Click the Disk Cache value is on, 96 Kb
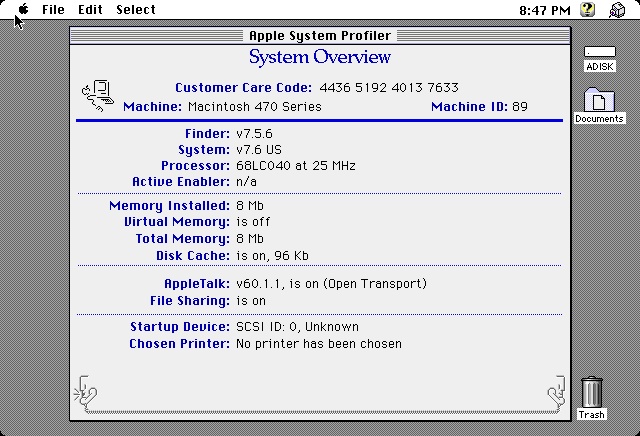This screenshot has height=436, width=640. [x=272, y=256]
